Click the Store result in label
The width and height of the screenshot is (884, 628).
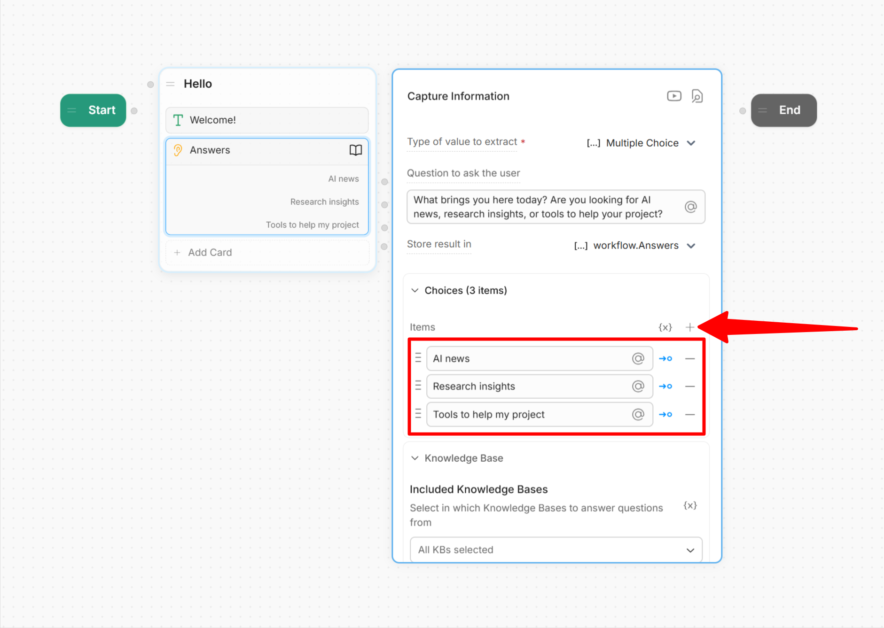coord(439,244)
